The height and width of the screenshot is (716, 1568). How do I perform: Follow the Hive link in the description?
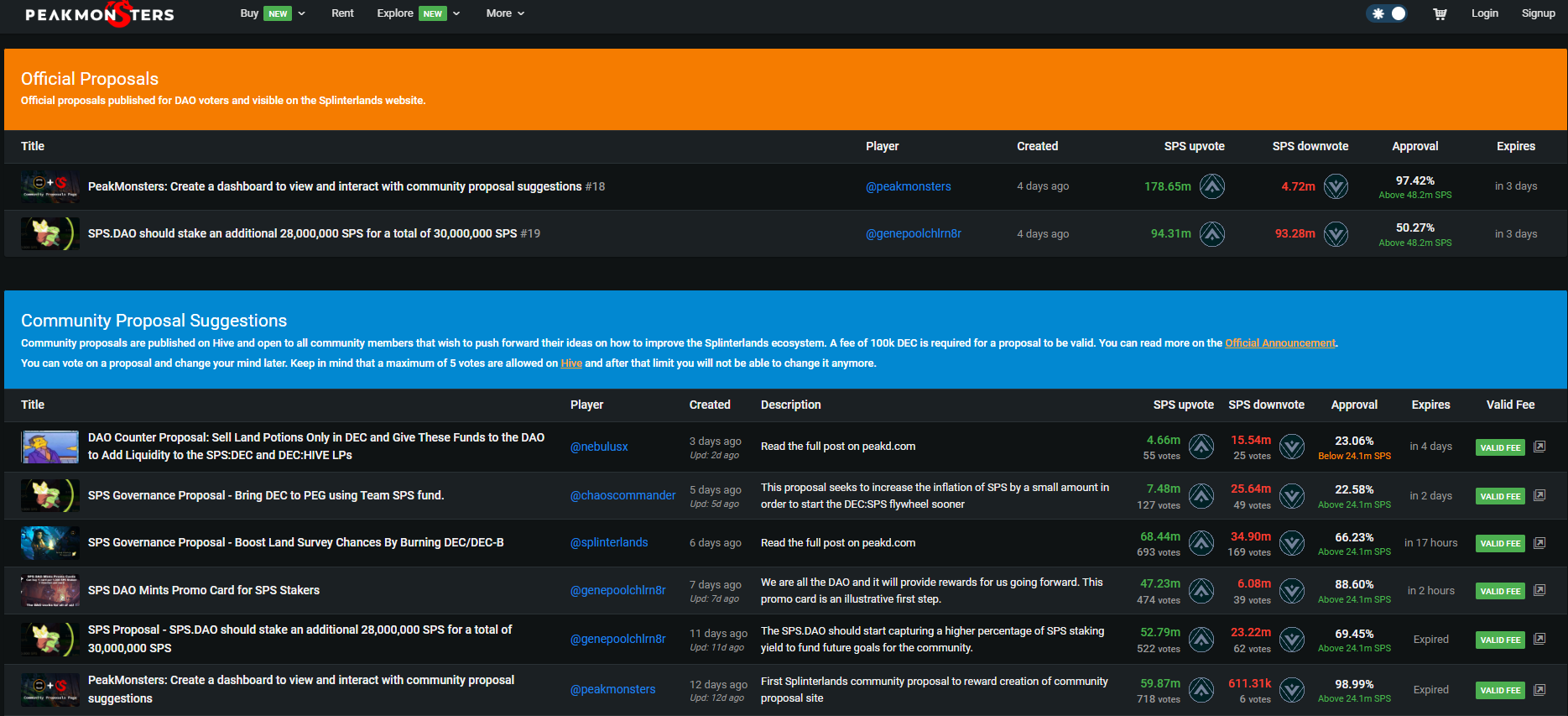click(x=571, y=363)
